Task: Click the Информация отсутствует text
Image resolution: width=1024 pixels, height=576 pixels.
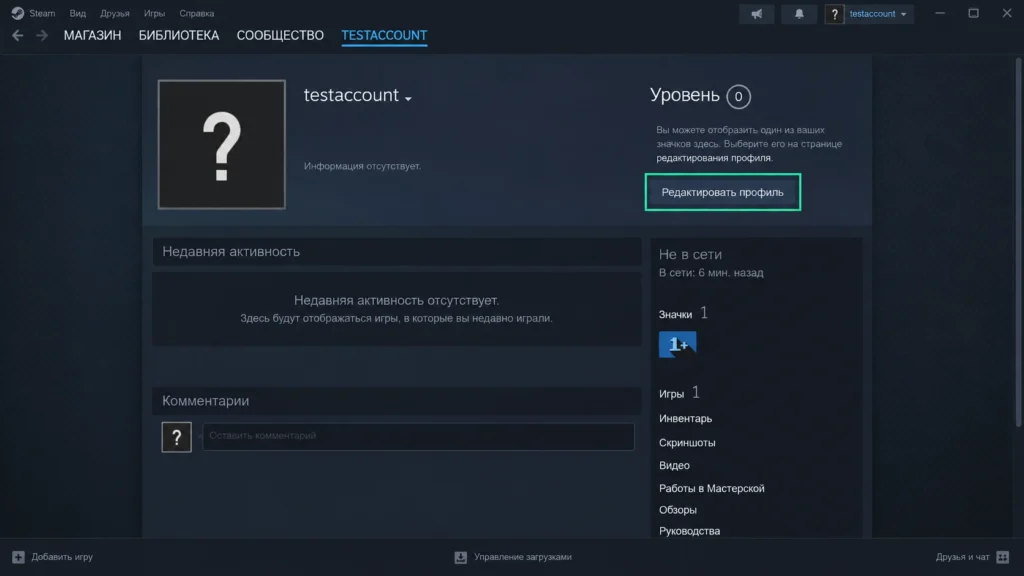Action: tap(362, 167)
